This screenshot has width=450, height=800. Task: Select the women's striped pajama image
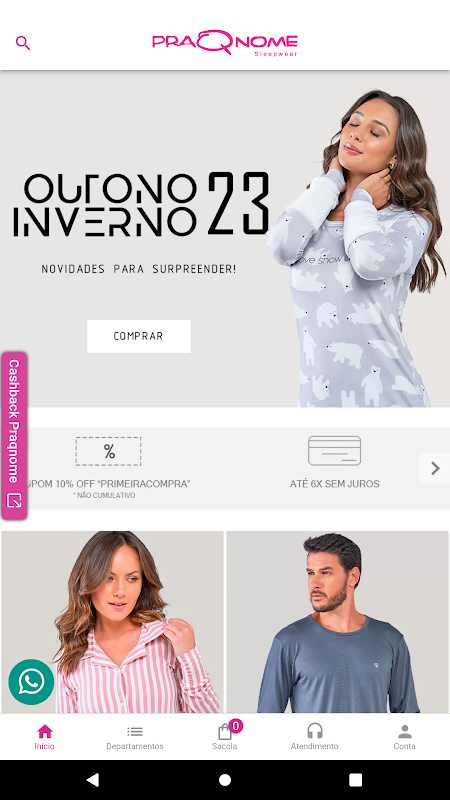click(x=112, y=622)
